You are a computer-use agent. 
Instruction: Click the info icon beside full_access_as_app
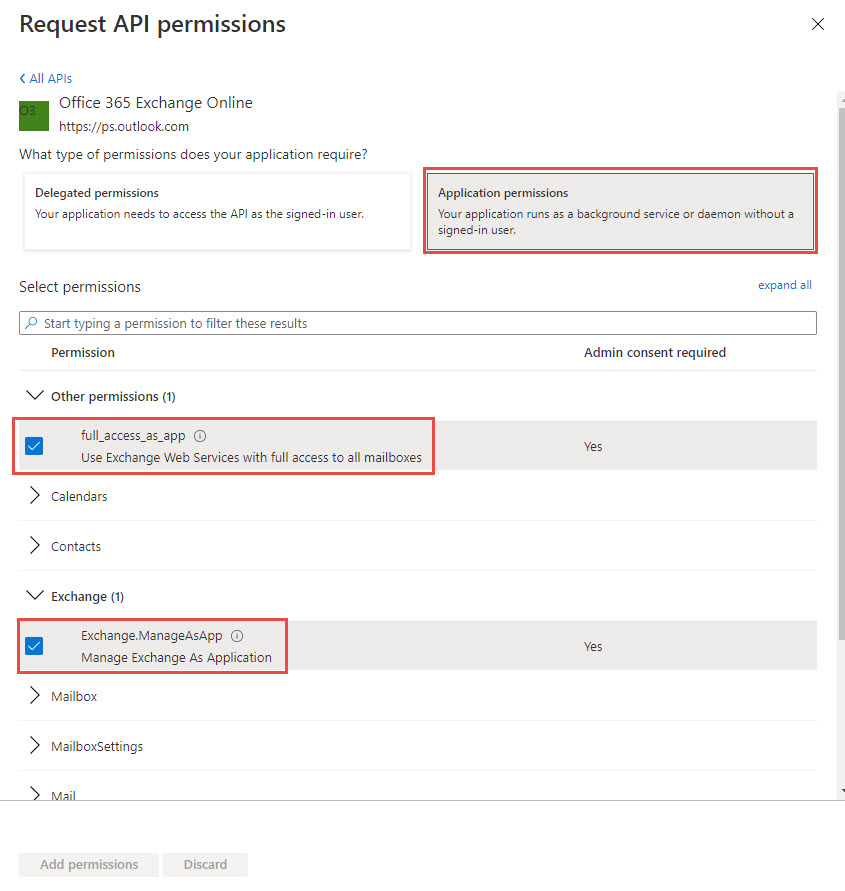(200, 436)
